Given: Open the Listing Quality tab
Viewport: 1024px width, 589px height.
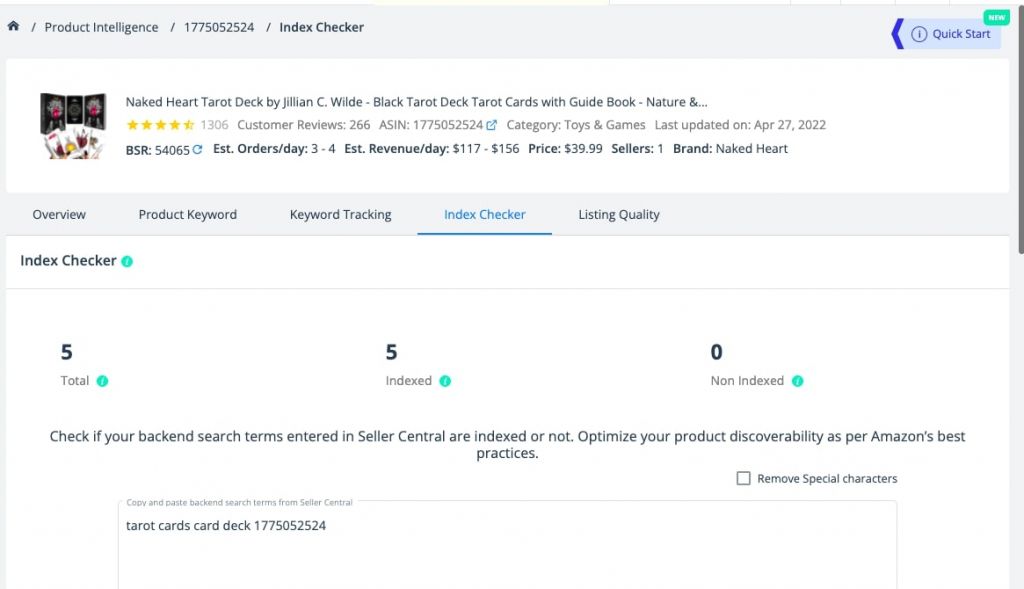Looking at the screenshot, I should pos(618,214).
